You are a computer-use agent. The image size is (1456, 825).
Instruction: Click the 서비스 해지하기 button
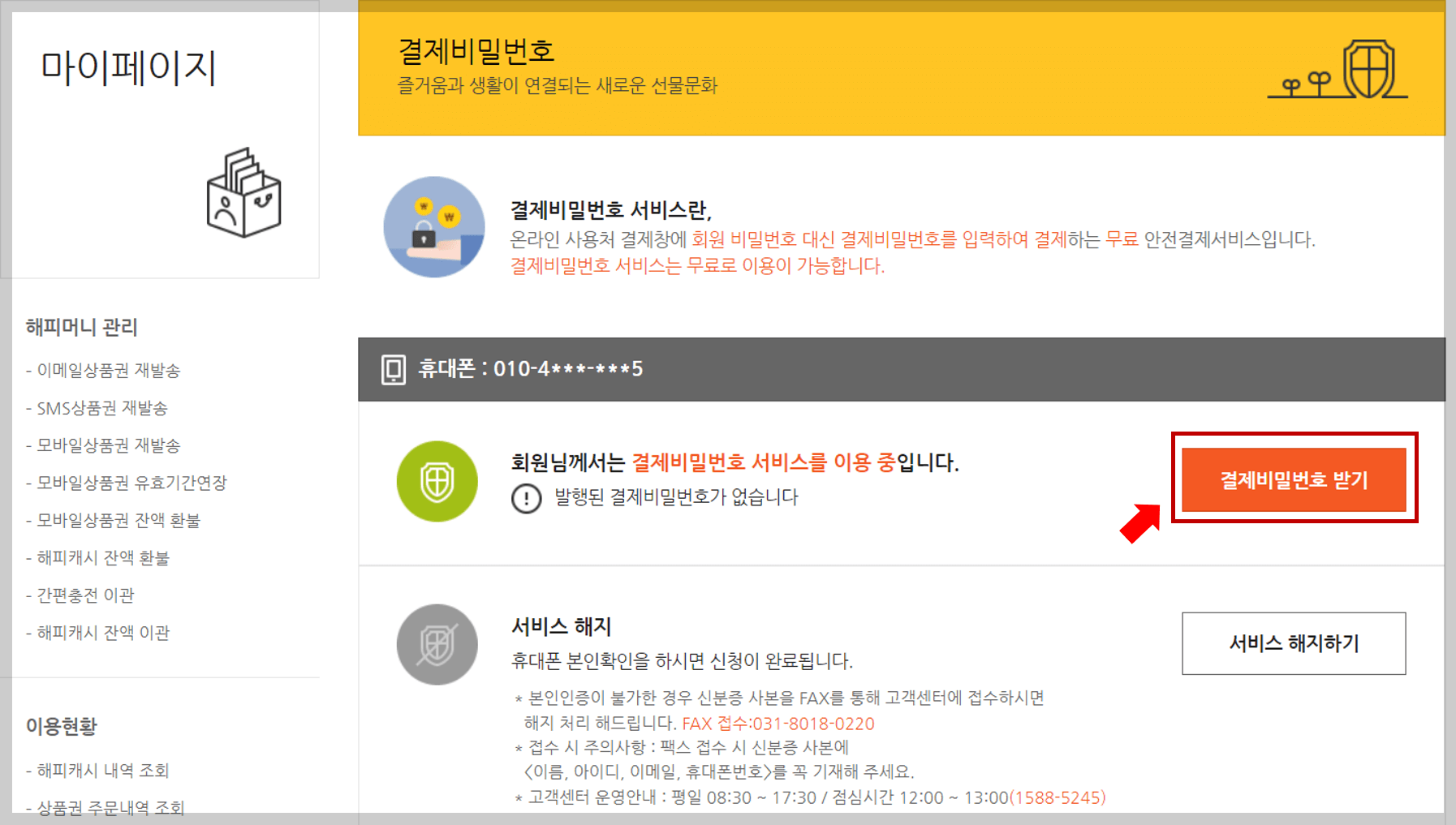[x=1293, y=643]
